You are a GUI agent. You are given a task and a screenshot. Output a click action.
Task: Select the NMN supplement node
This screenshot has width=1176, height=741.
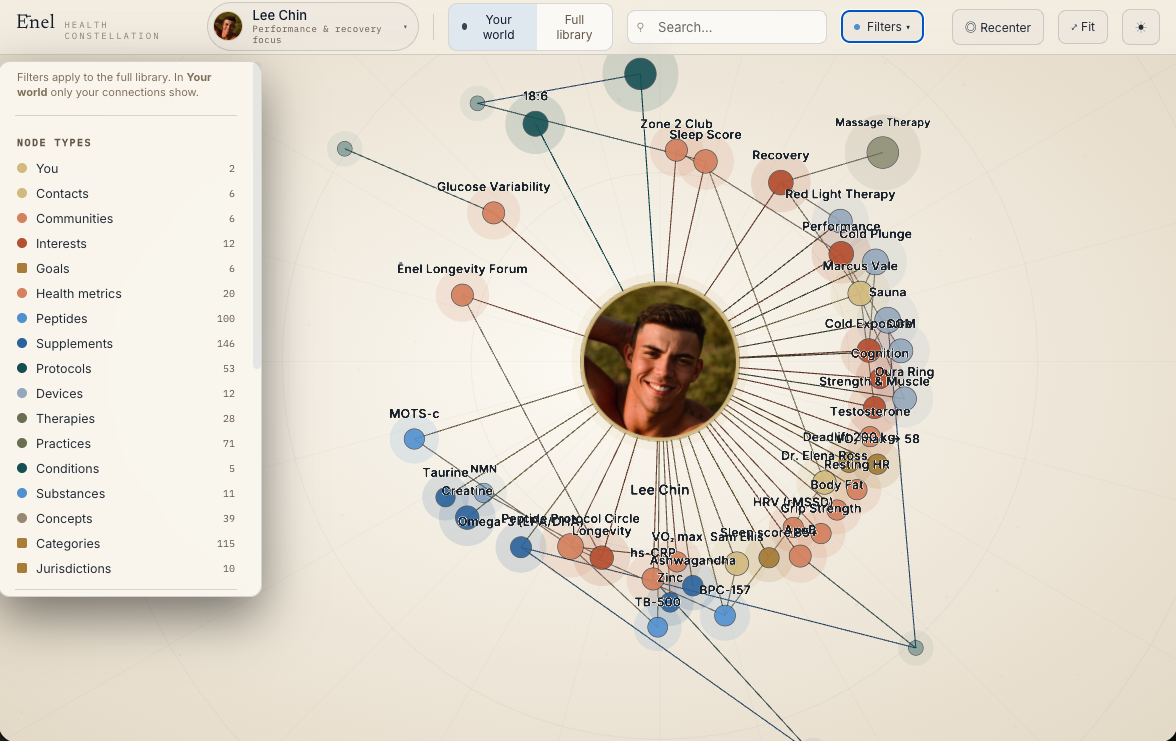[x=484, y=493]
